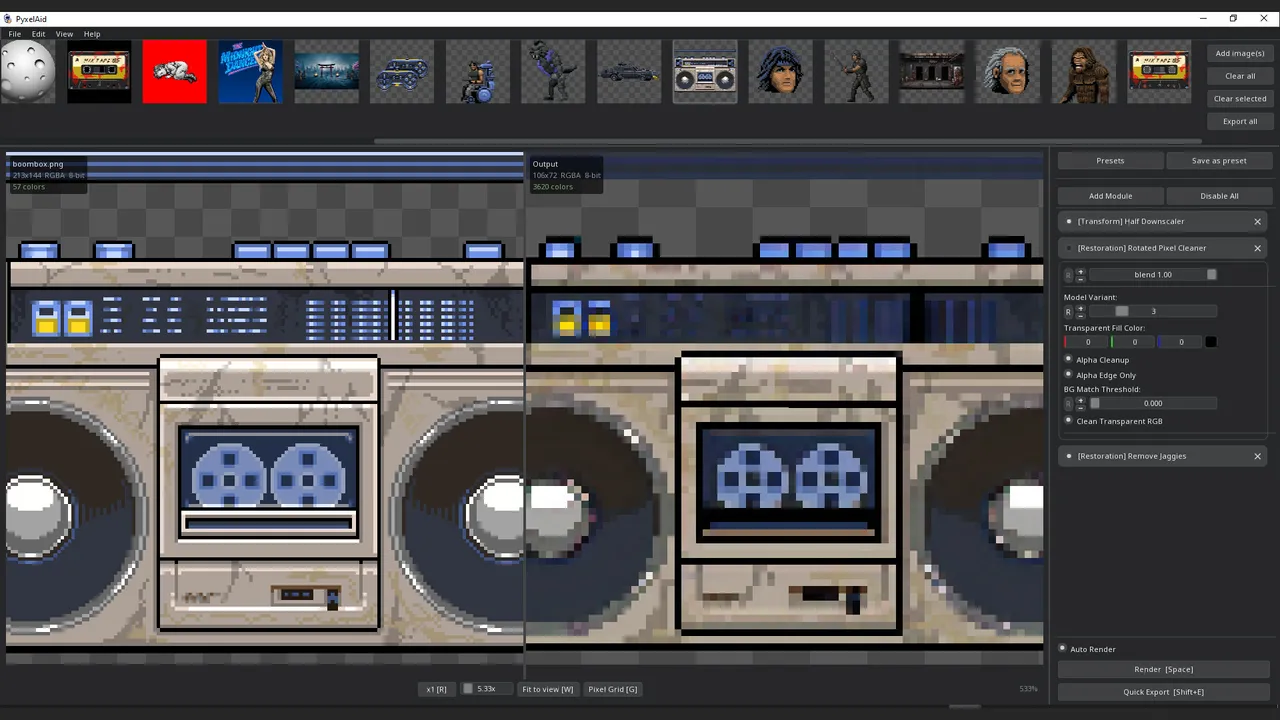Expand the Remove Jaggies module header
The width and height of the screenshot is (1280, 720).
pos(1162,456)
